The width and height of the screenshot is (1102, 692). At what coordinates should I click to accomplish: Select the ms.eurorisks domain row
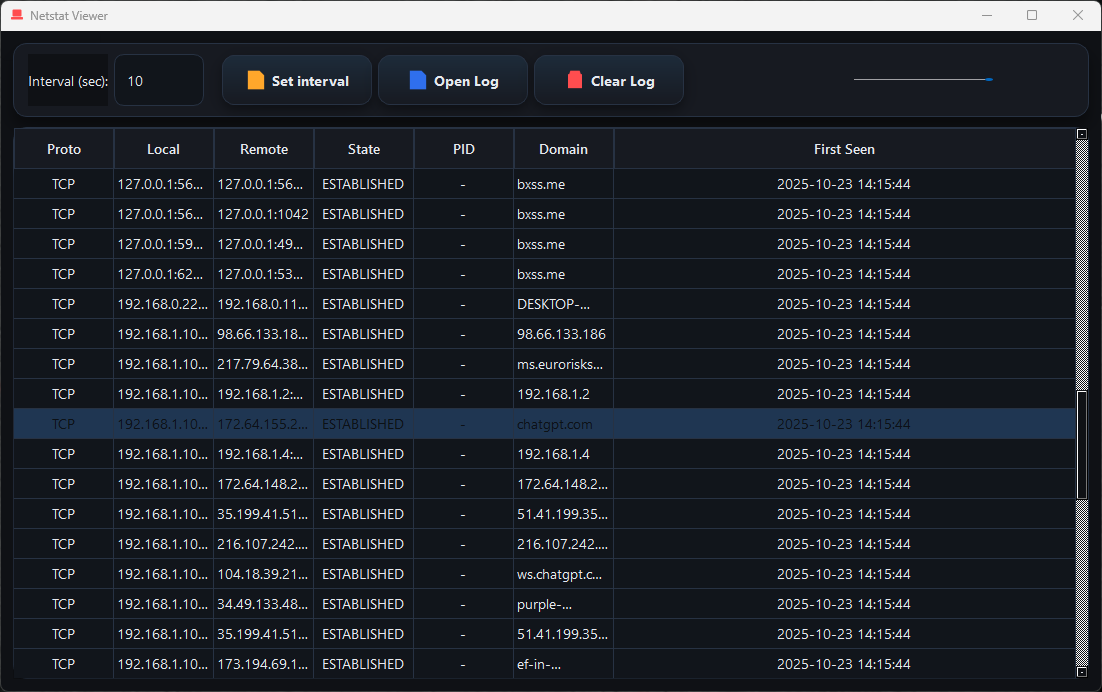point(560,364)
